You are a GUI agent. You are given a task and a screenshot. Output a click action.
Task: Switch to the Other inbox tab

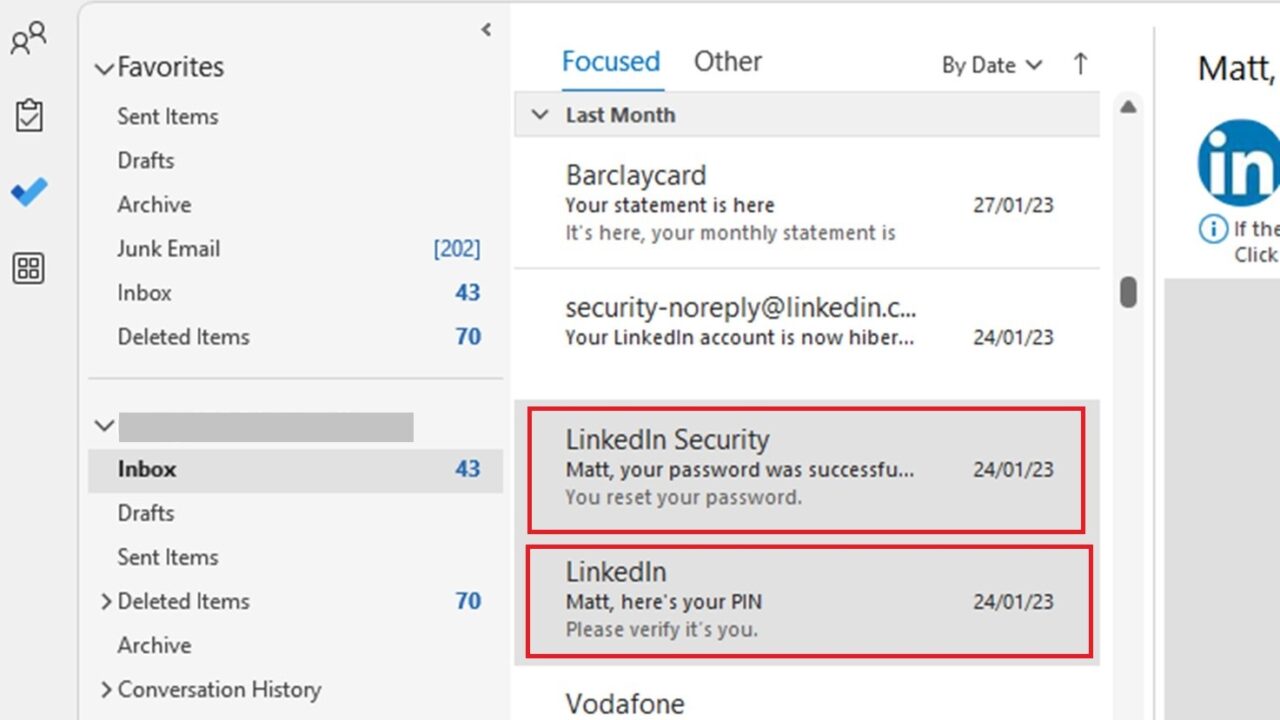click(x=727, y=61)
